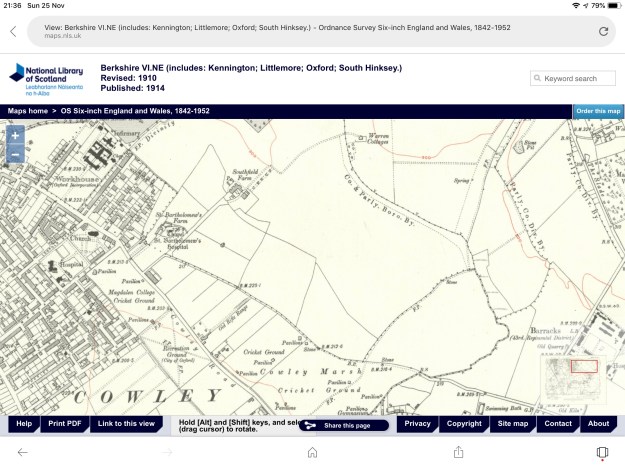Zoom in on the map
The height and width of the screenshot is (468, 625).
pyautogui.click(x=15, y=136)
